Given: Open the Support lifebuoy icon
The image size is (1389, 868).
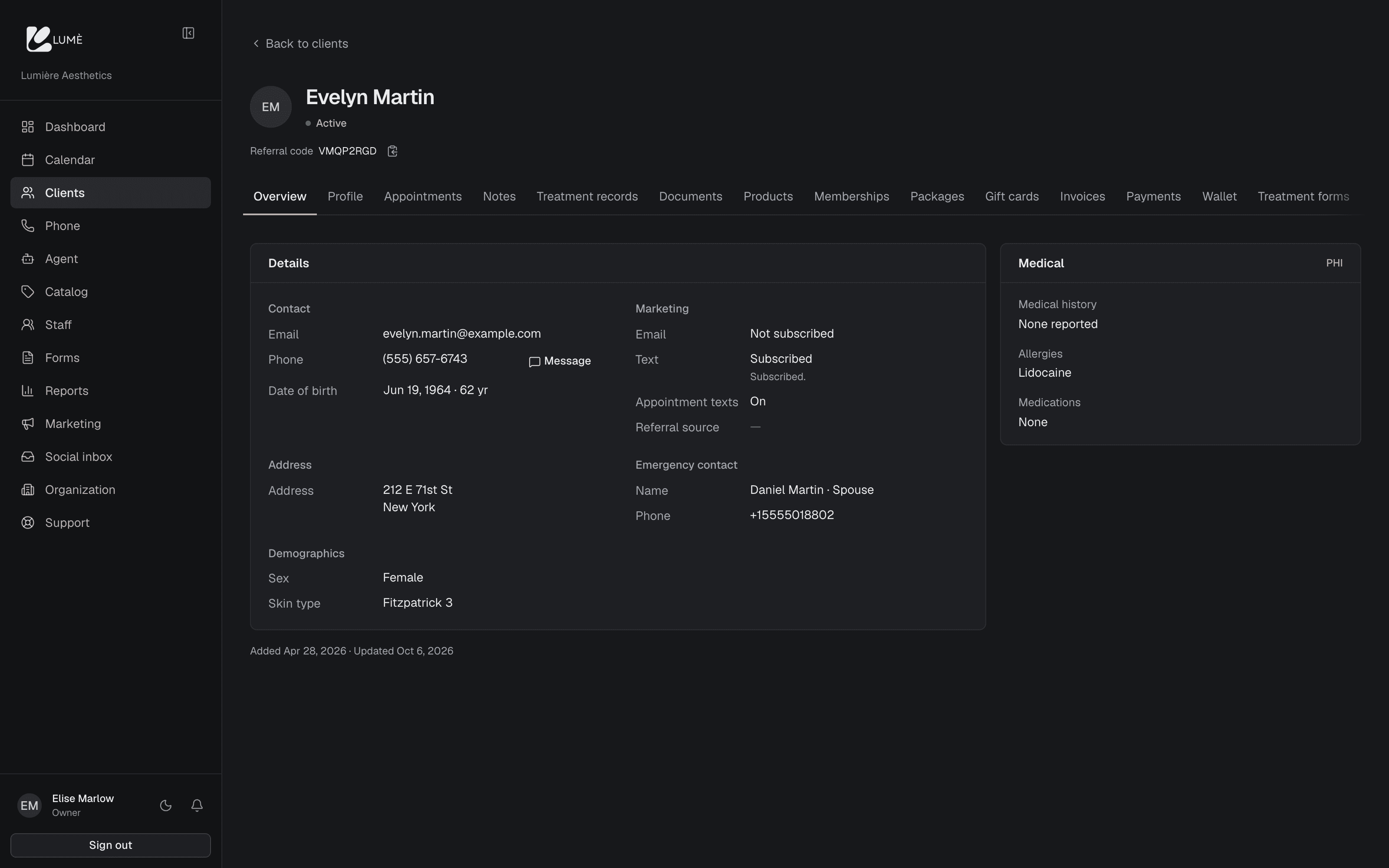Looking at the screenshot, I should click(27, 523).
